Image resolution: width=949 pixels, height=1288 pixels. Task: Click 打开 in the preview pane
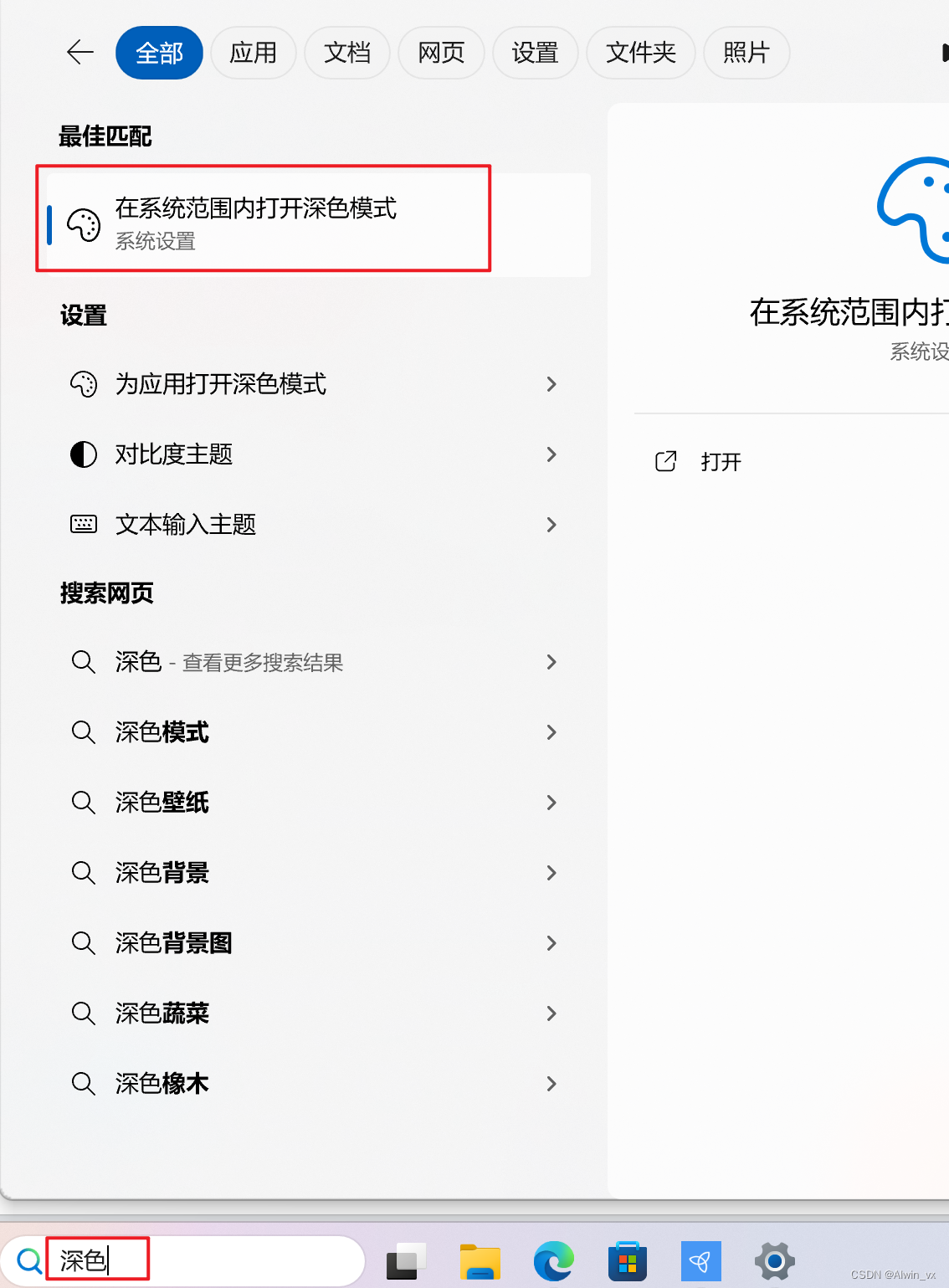[721, 462]
